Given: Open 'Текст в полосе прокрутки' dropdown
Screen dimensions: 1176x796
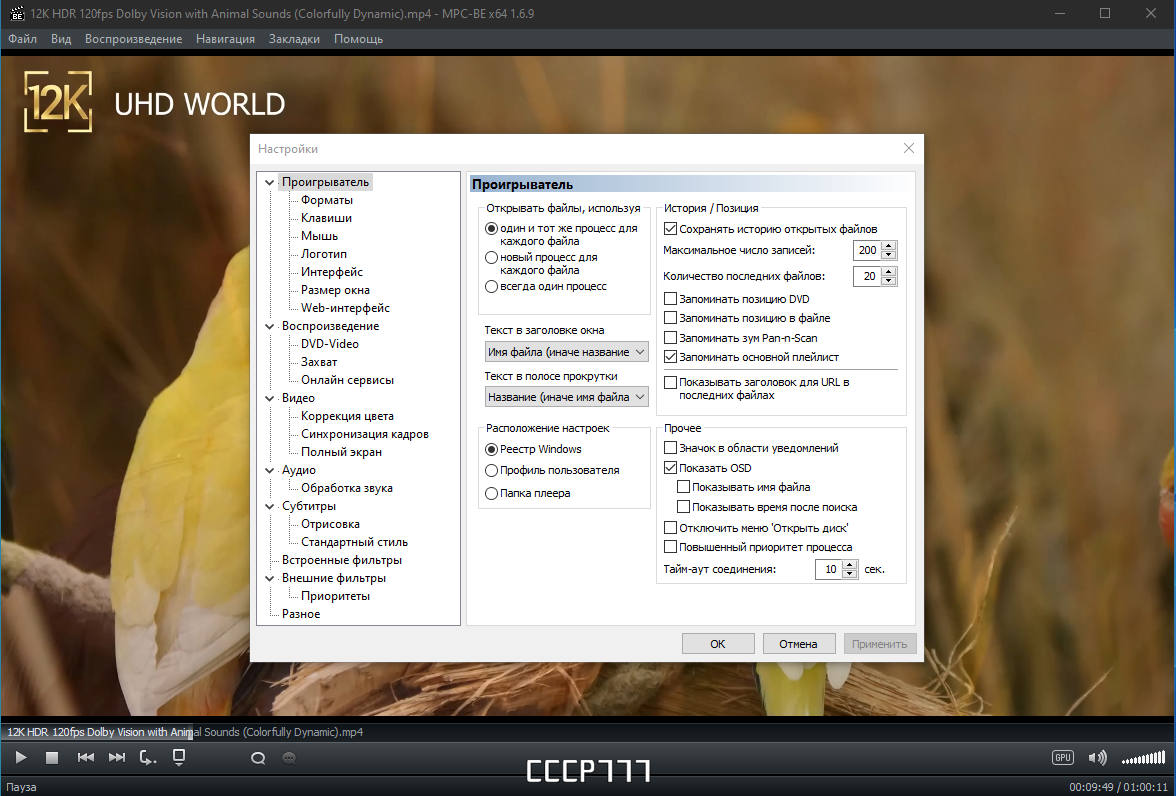Looking at the screenshot, I should pos(566,397).
